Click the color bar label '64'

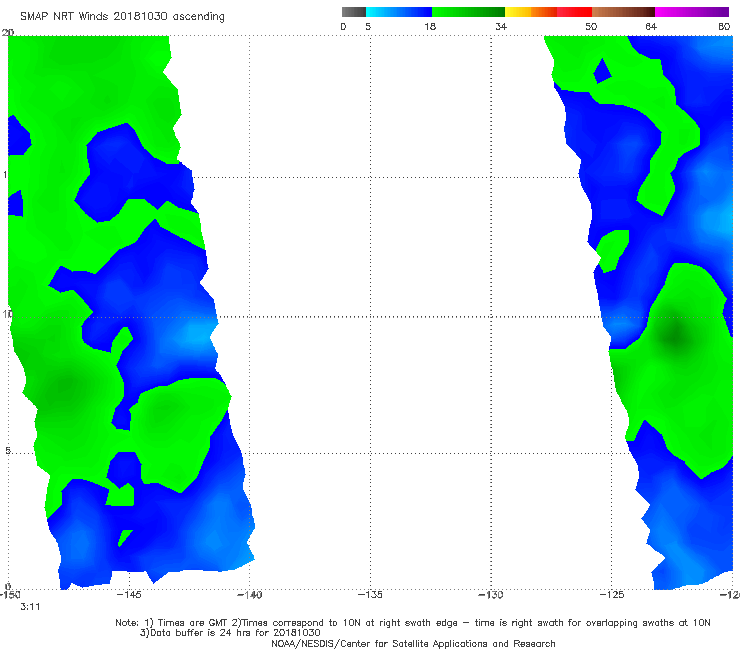click(651, 26)
